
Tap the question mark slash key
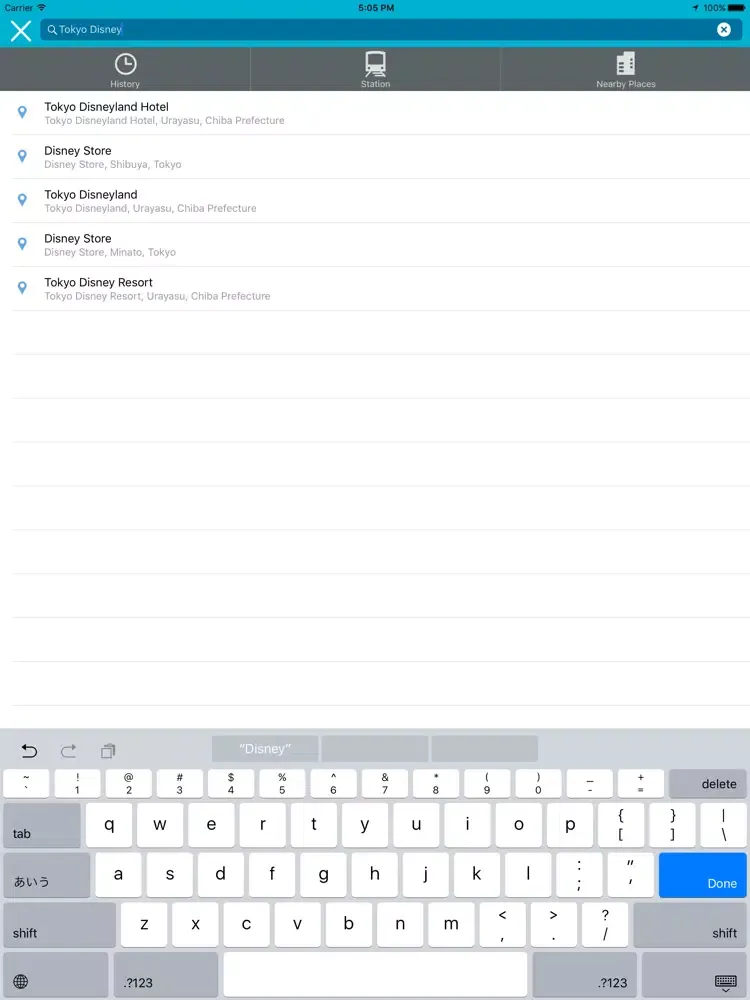pyautogui.click(x=605, y=925)
